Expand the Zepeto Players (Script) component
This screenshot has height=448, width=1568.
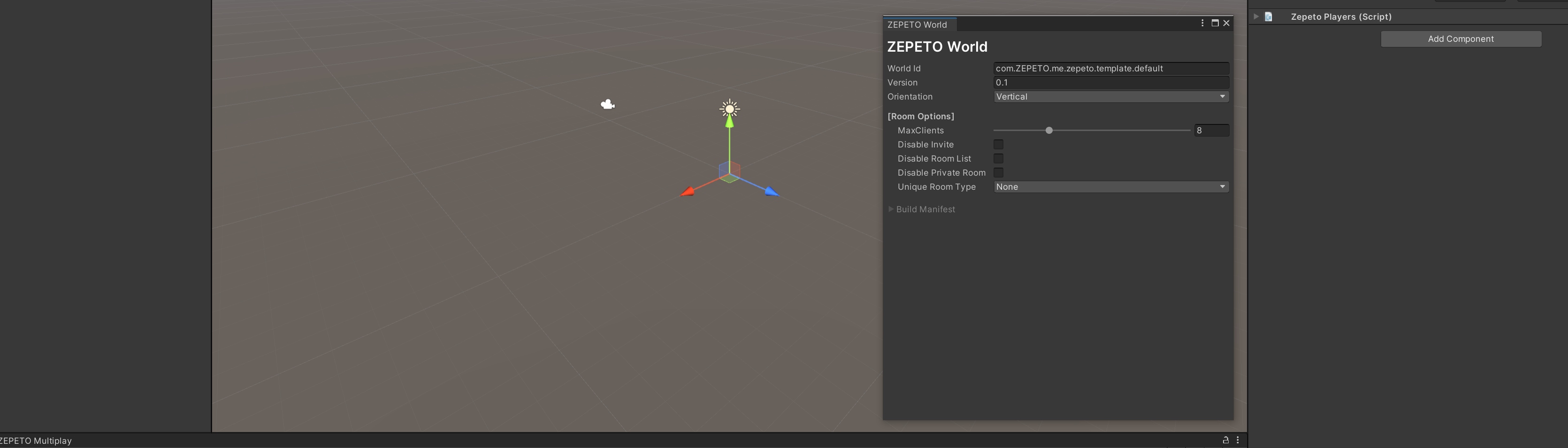point(1256,17)
